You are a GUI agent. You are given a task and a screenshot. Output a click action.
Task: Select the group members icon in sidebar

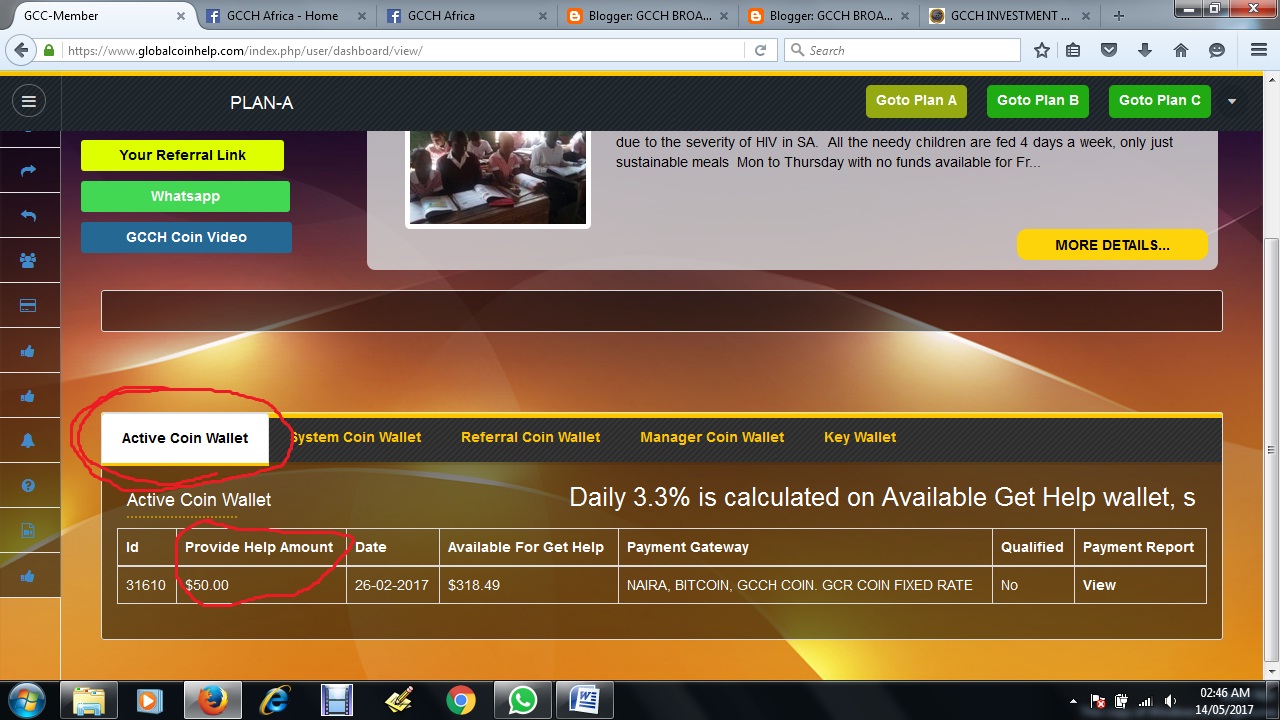point(29,260)
